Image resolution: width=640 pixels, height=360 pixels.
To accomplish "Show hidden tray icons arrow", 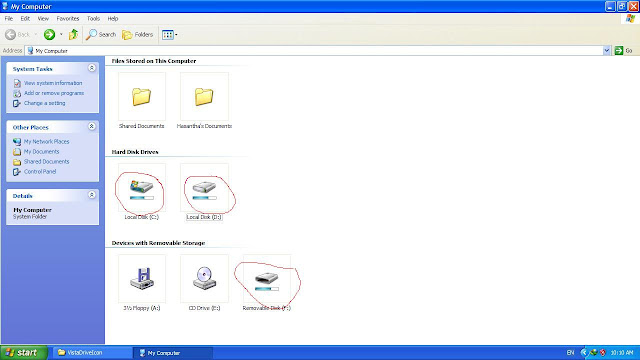I will click(x=584, y=353).
